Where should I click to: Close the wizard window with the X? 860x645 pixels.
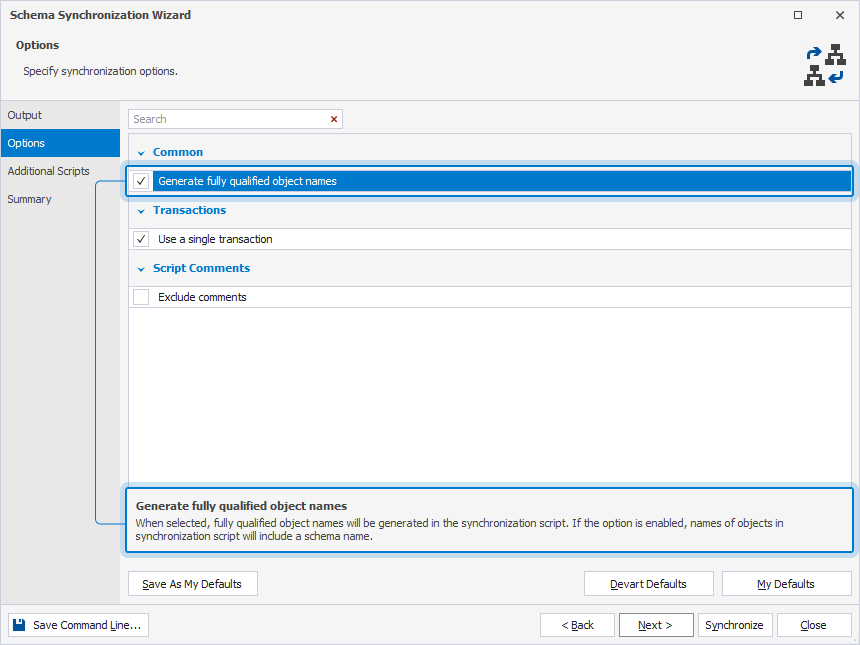pyautogui.click(x=840, y=15)
